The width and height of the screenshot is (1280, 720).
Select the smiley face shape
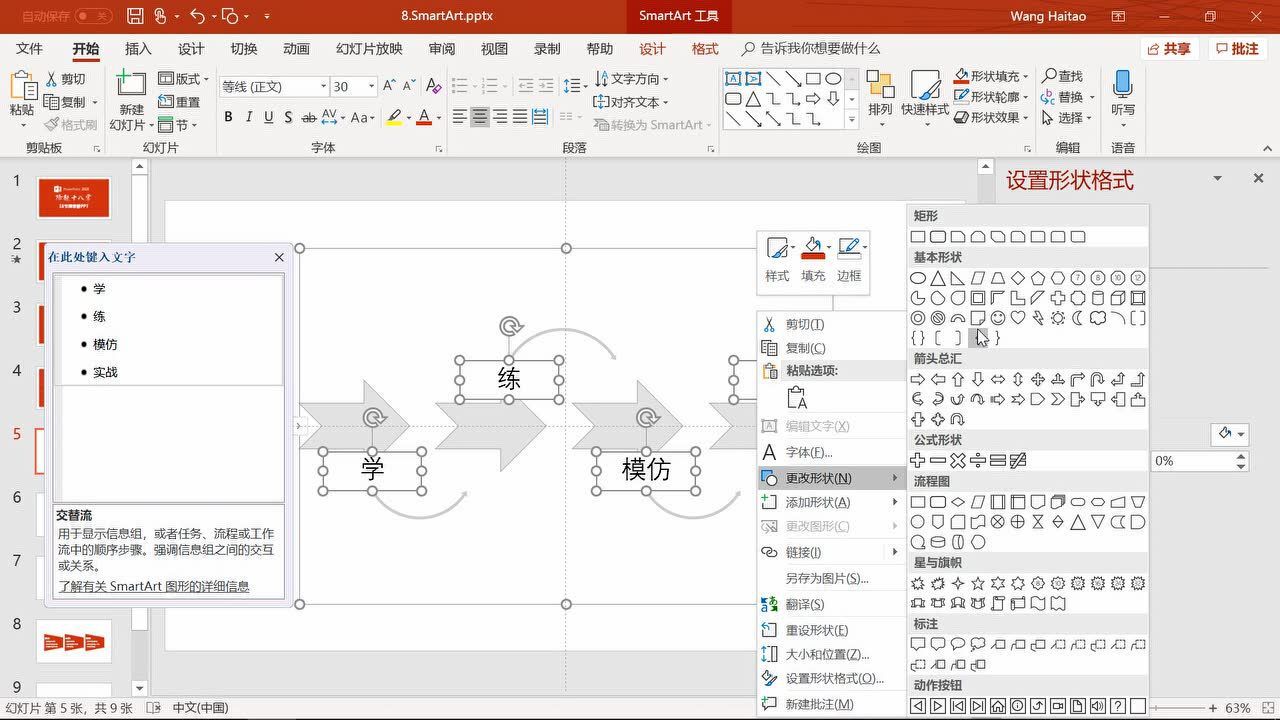tap(998, 318)
